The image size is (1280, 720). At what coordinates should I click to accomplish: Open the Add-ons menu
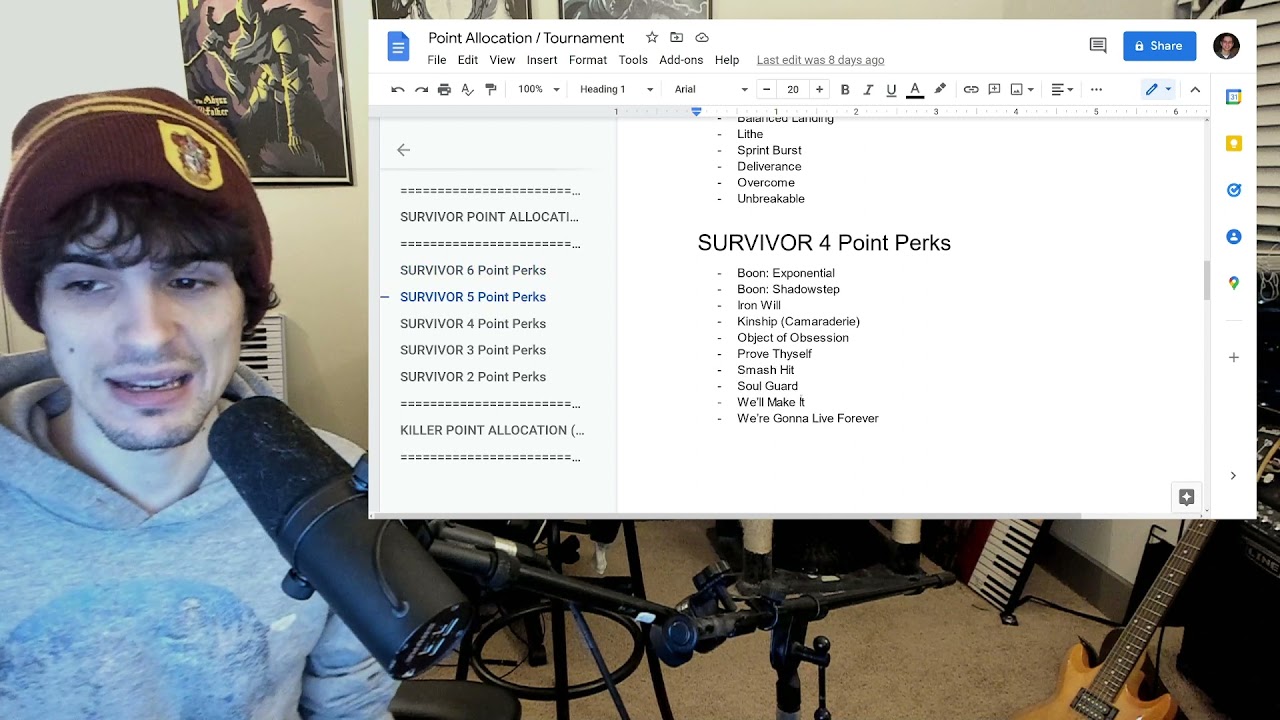[681, 60]
